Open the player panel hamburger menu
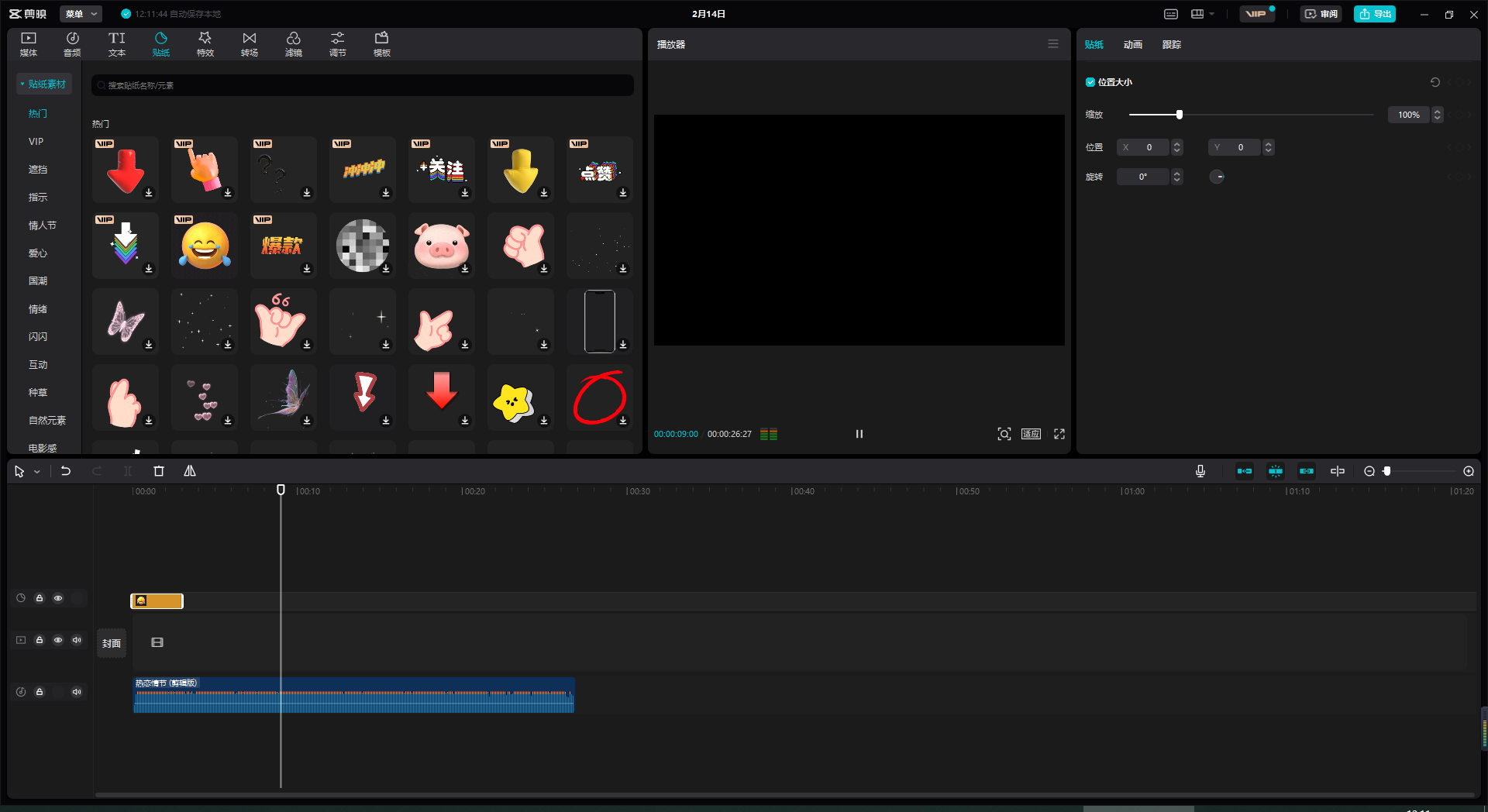This screenshot has height=812, width=1488. [x=1053, y=44]
